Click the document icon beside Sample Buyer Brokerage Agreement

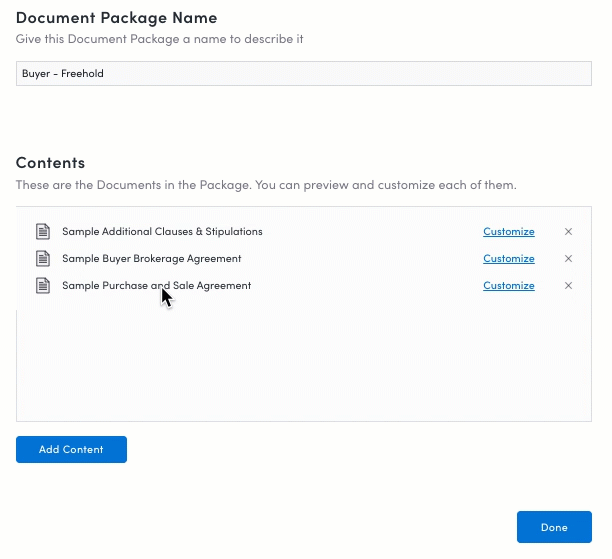pos(43,258)
